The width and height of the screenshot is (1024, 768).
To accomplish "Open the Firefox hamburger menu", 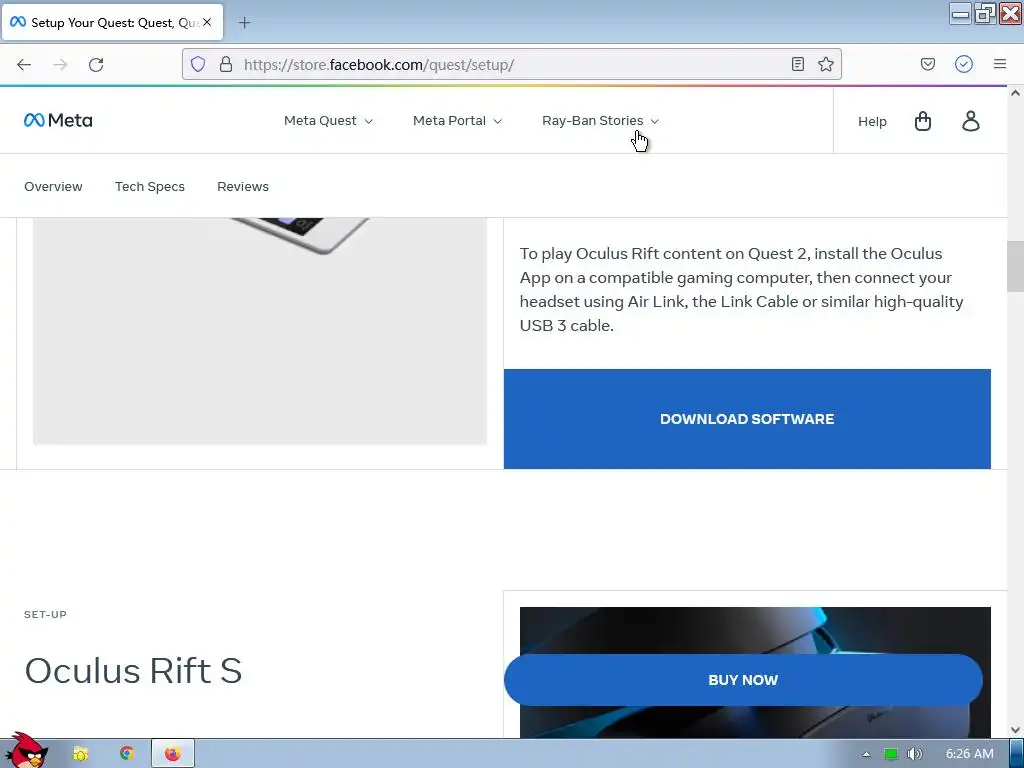I will (x=1000, y=64).
